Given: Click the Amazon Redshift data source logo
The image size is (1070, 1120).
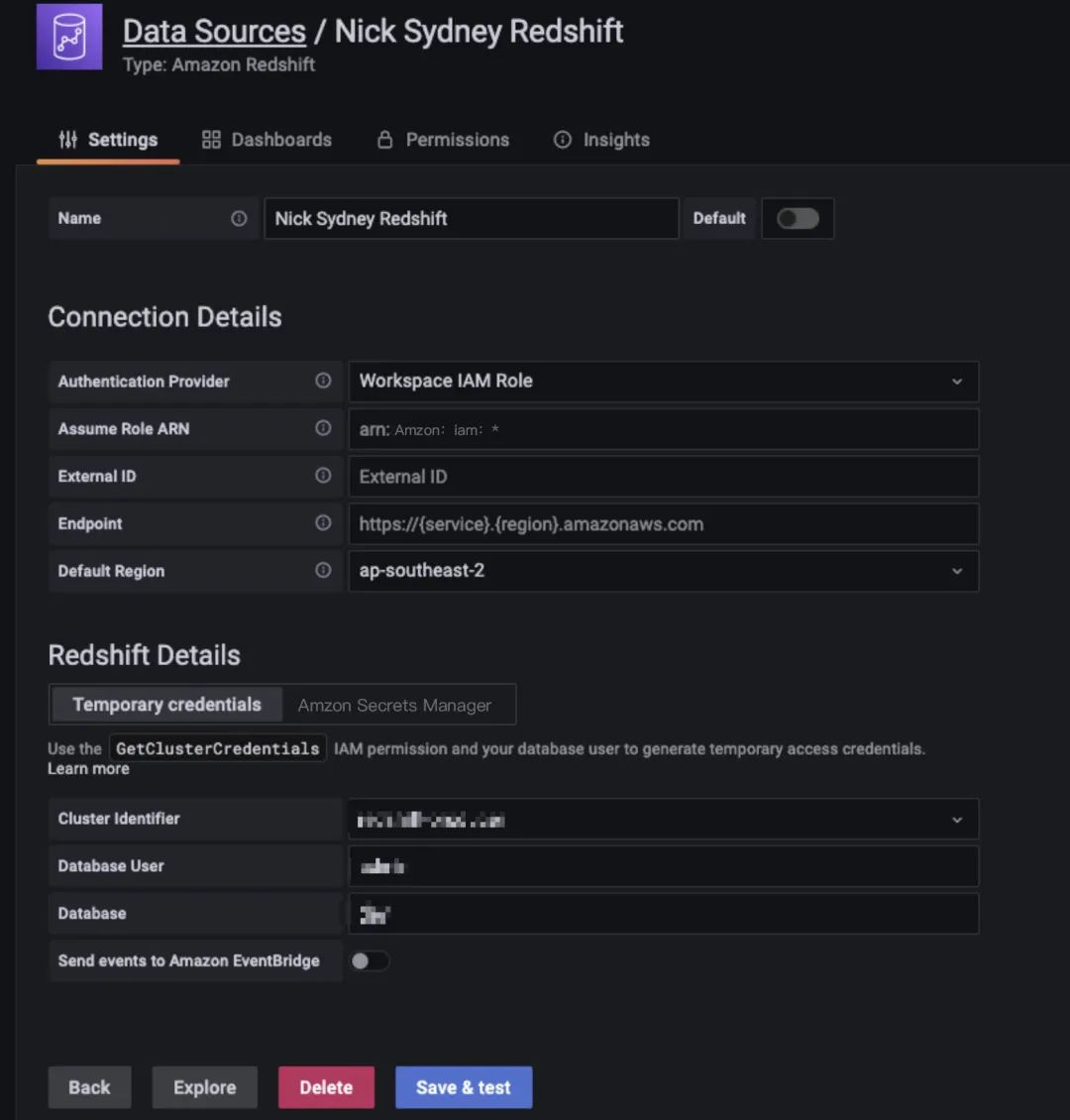Looking at the screenshot, I should (x=69, y=37).
